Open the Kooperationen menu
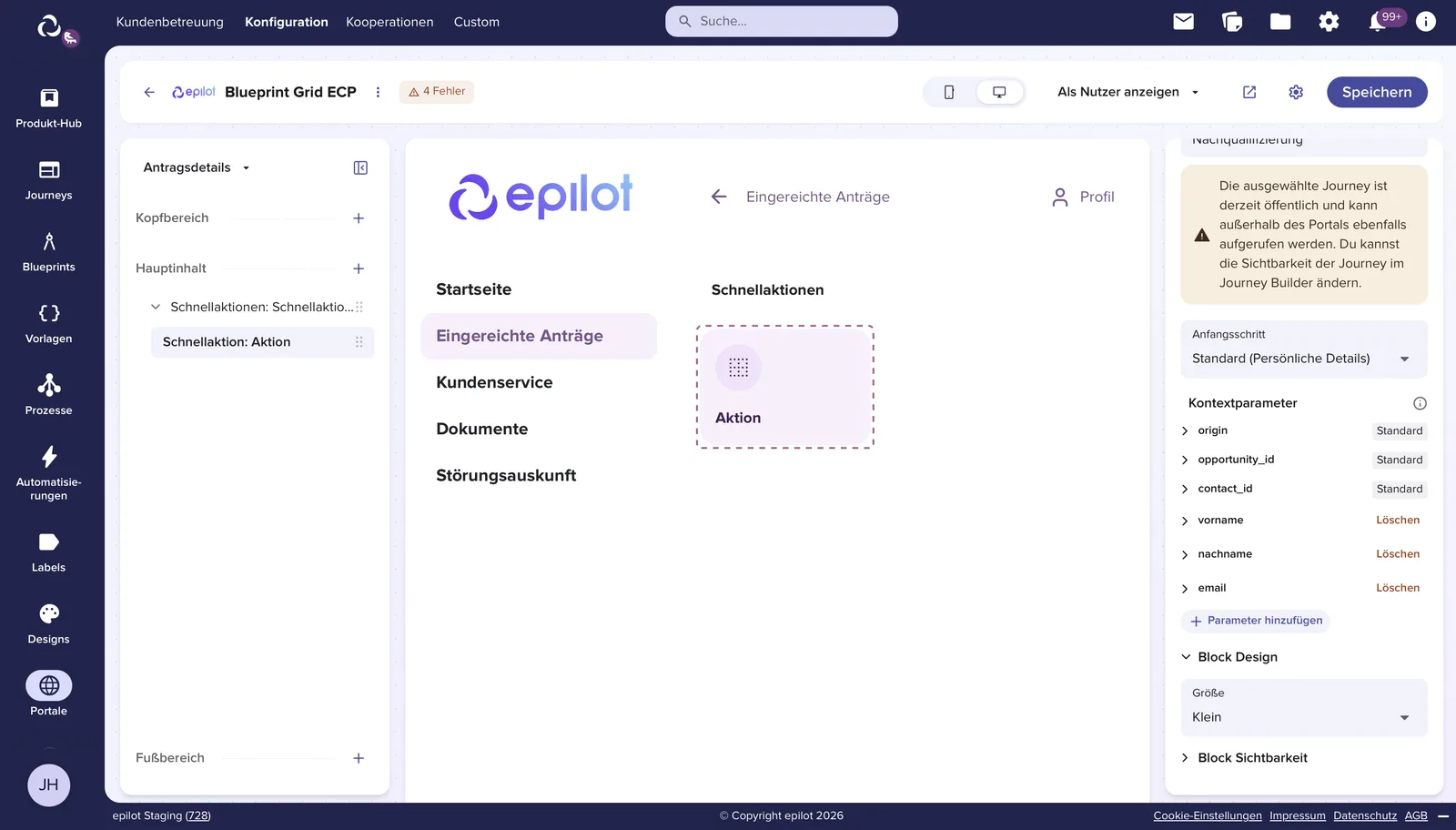The width and height of the screenshot is (1456, 830). (389, 22)
